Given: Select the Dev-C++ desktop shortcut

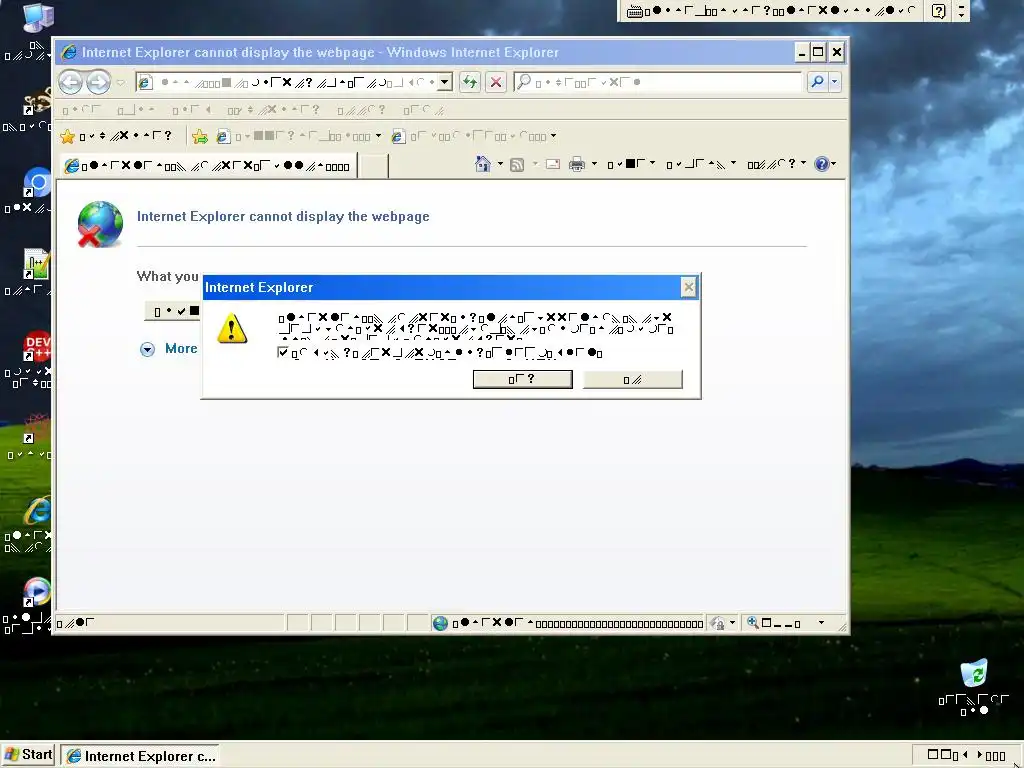Looking at the screenshot, I should coord(37,346).
